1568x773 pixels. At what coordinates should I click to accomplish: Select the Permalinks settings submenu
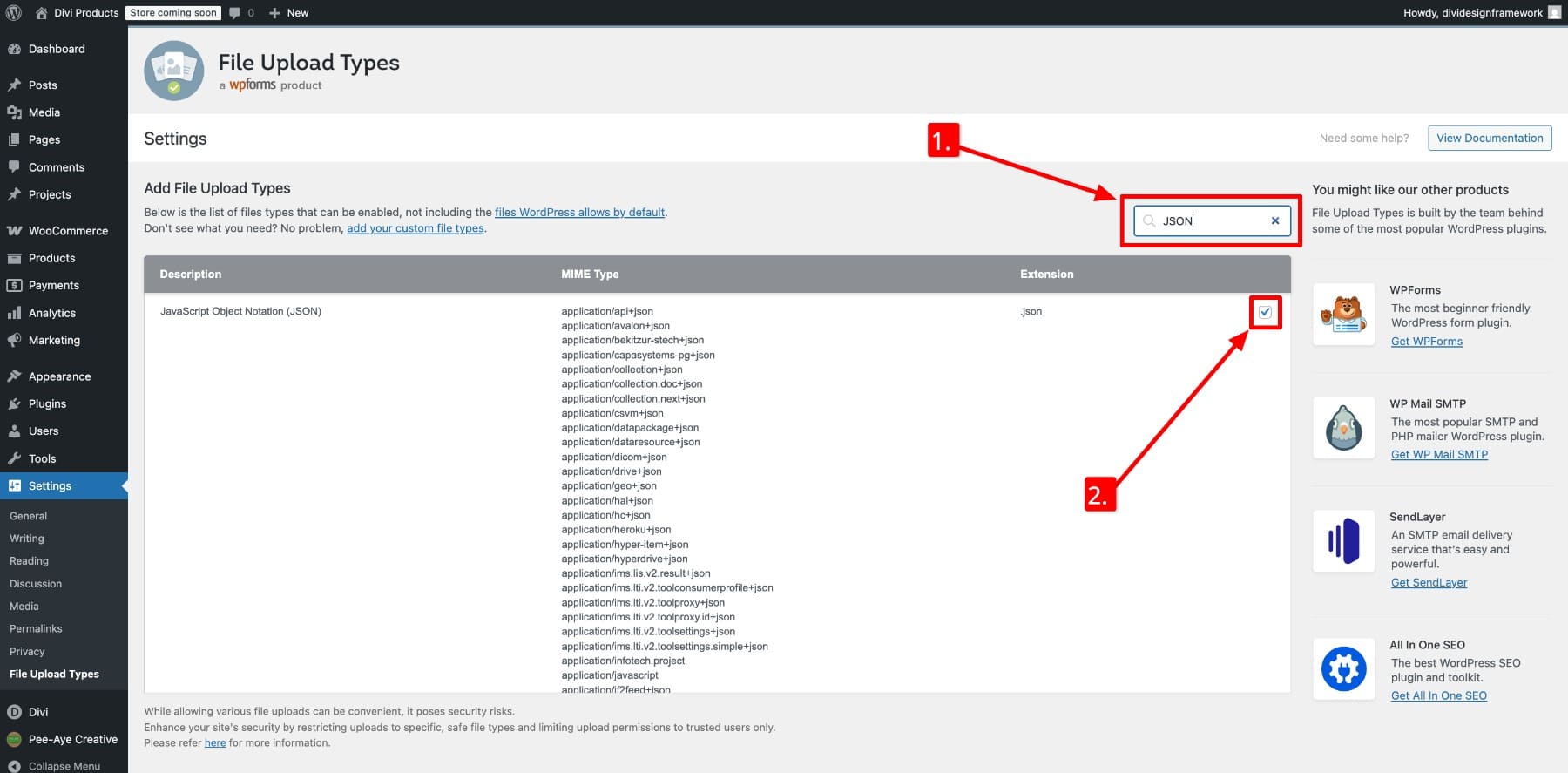(36, 628)
